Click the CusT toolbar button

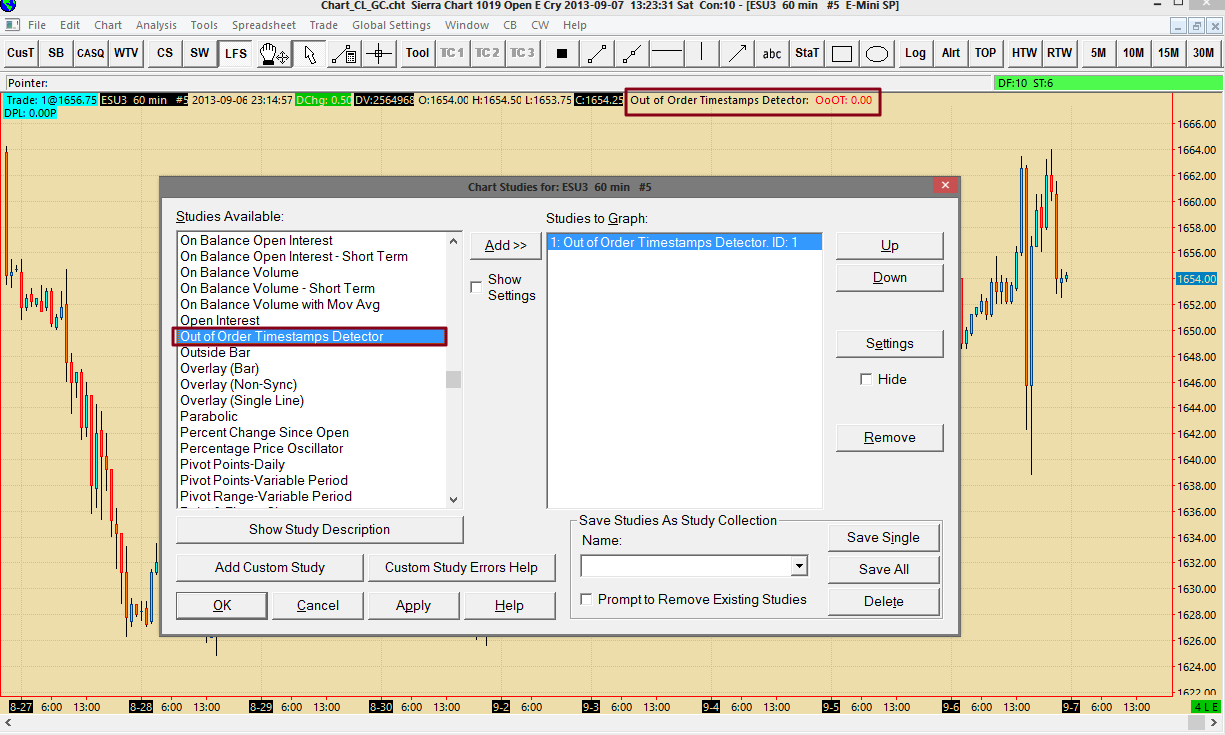21,53
